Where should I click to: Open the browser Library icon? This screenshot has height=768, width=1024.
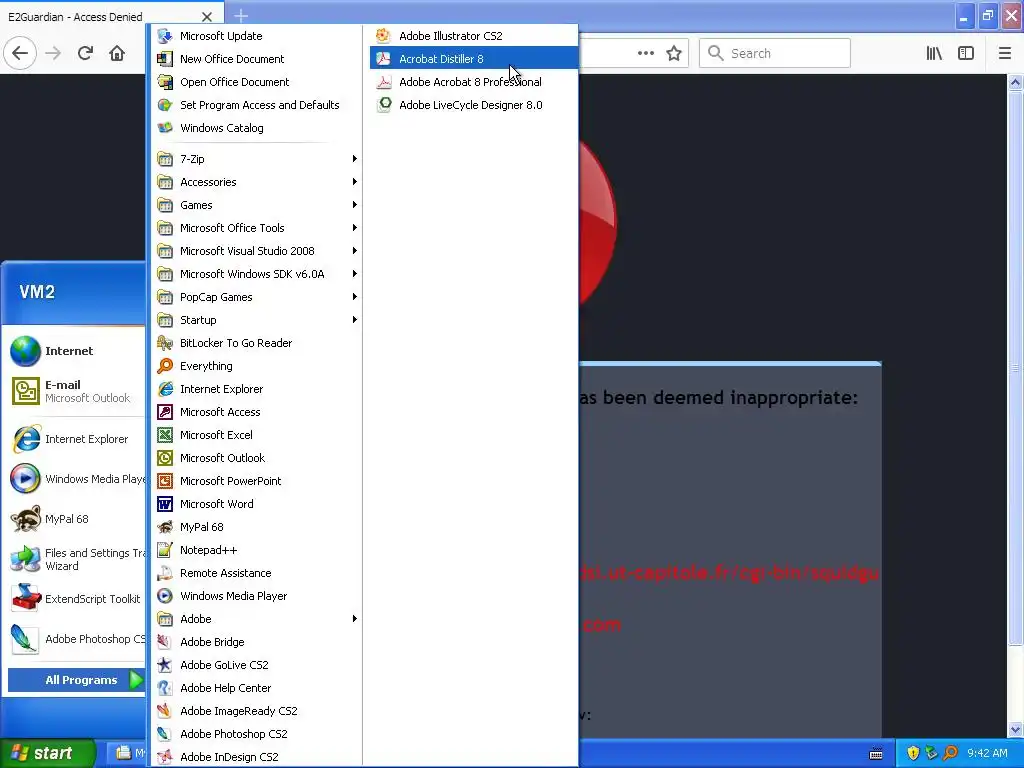click(934, 53)
